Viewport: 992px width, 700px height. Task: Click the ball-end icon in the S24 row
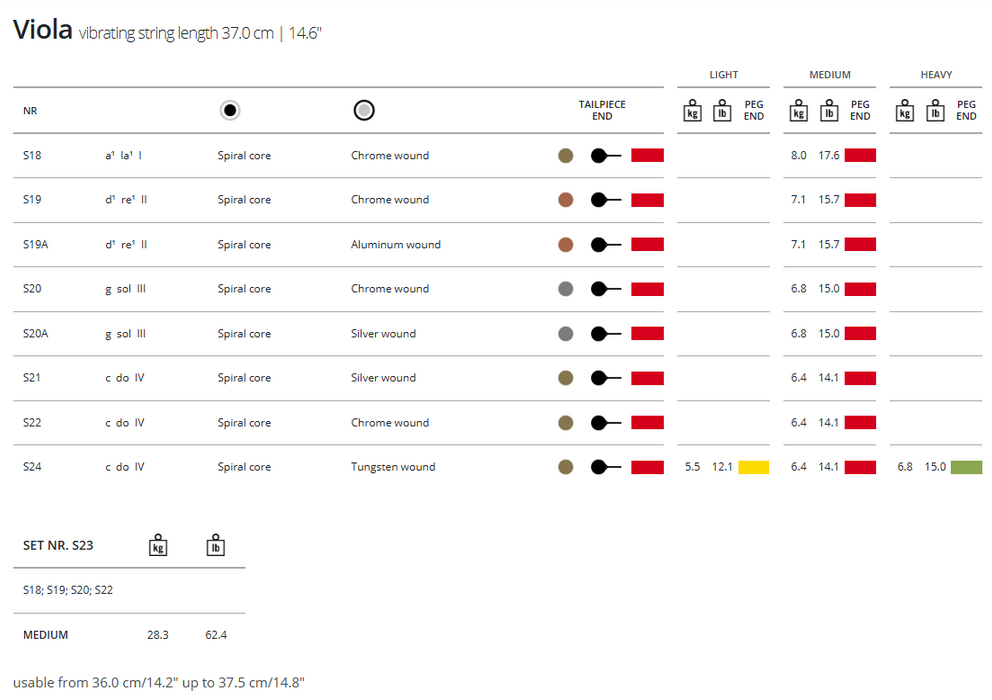[x=606, y=468]
